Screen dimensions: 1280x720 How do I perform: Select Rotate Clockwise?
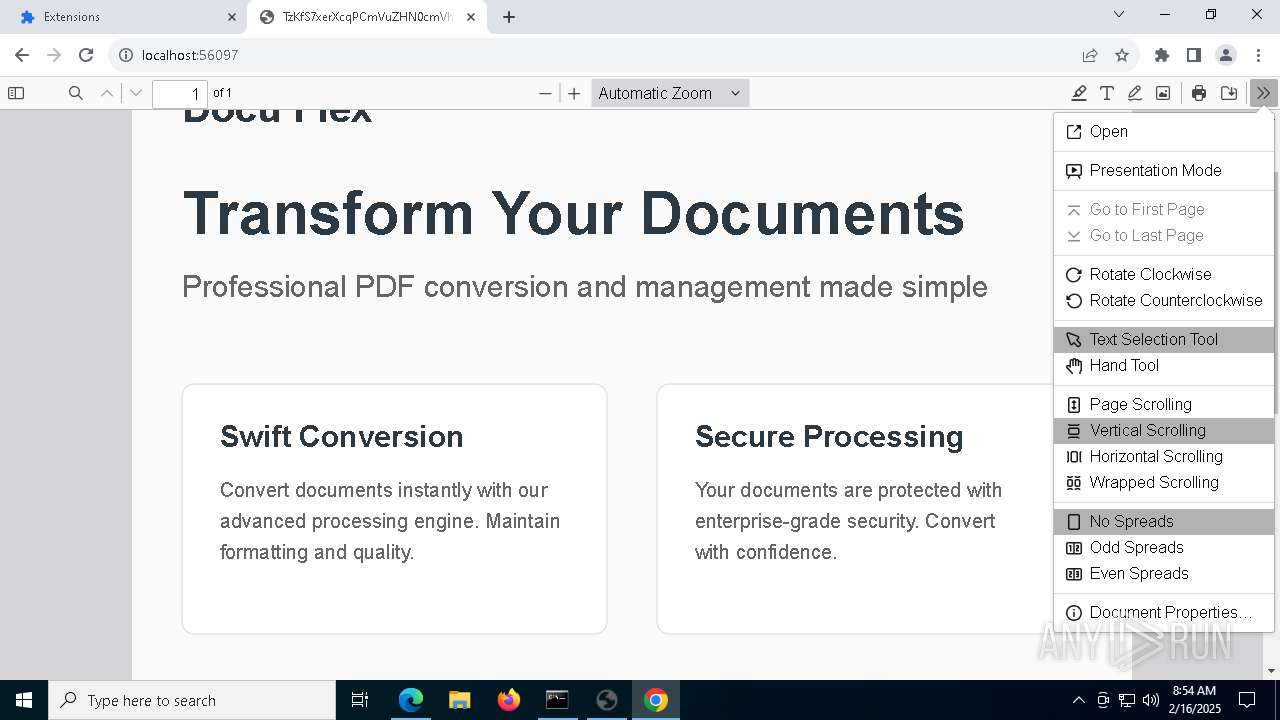click(1164, 274)
